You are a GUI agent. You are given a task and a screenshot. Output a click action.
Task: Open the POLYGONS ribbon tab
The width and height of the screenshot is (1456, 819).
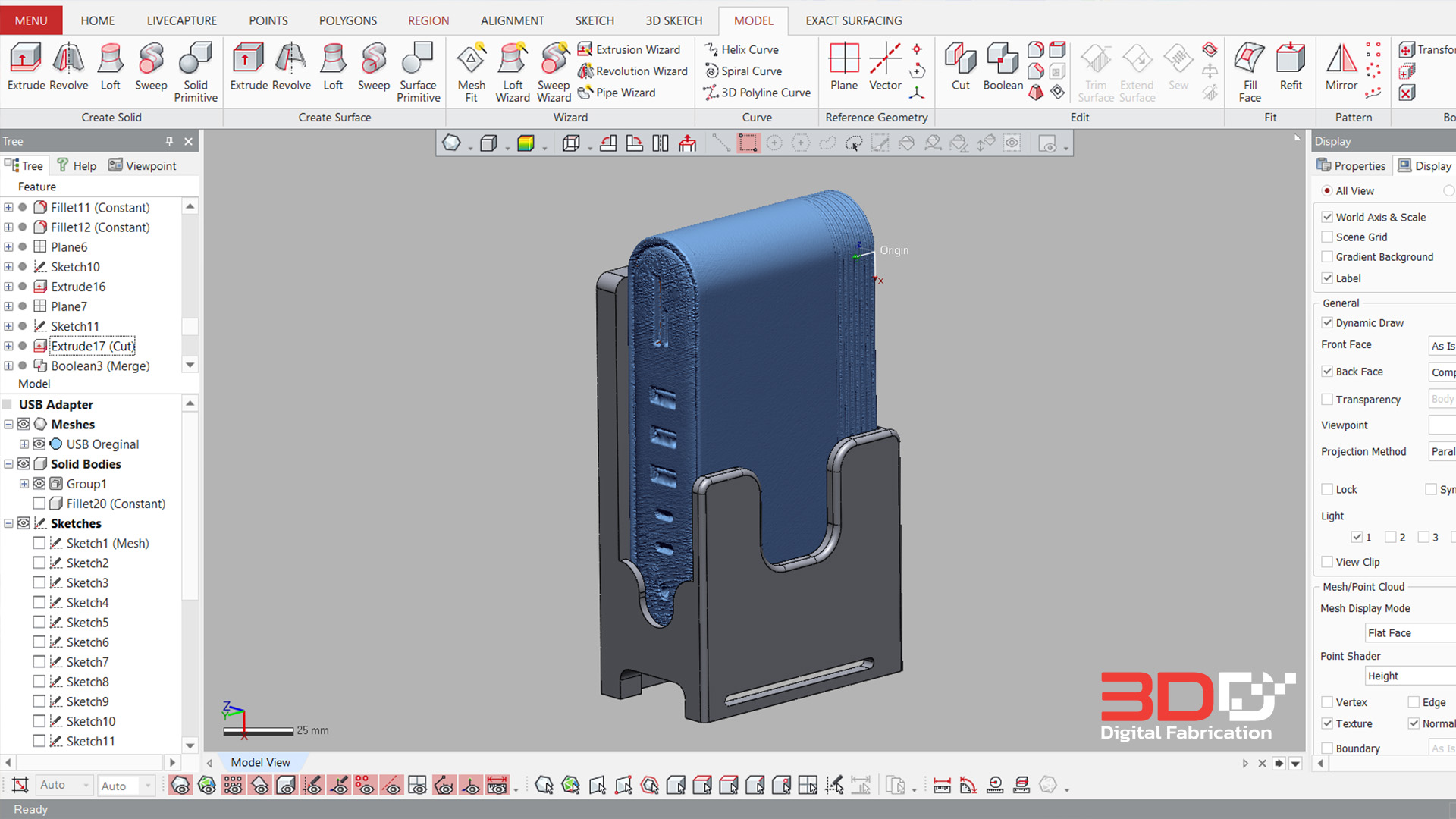347,20
